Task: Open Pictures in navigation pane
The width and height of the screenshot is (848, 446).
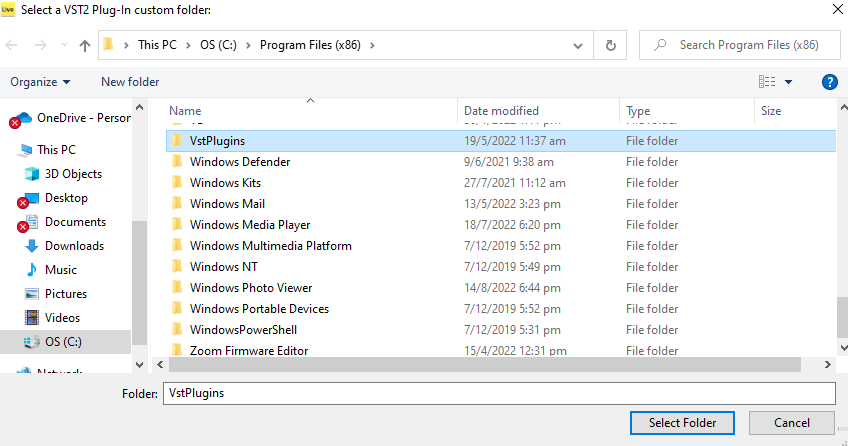Action: click(x=56, y=294)
